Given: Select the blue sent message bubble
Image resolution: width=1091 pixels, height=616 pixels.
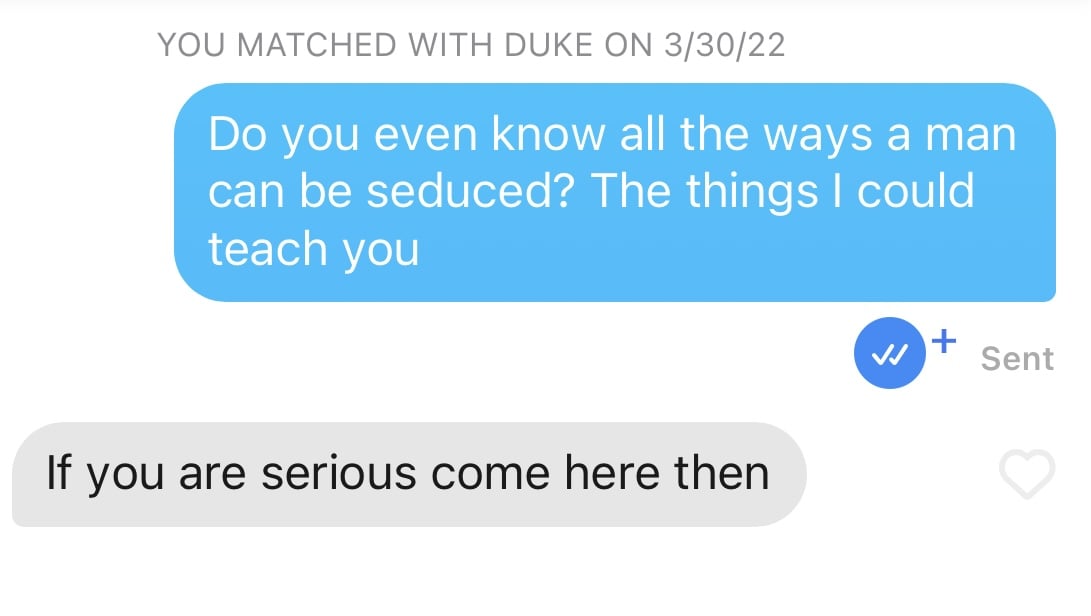Looking at the screenshot, I should coord(615,192).
